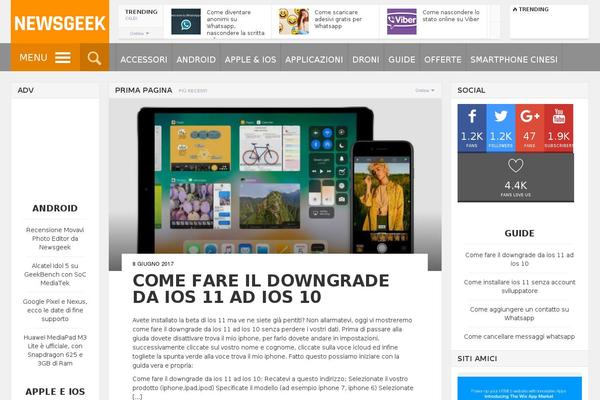Open 'Come nascondere lo stato online su Viber'
Screen dimensions: 600x400
[451, 16]
